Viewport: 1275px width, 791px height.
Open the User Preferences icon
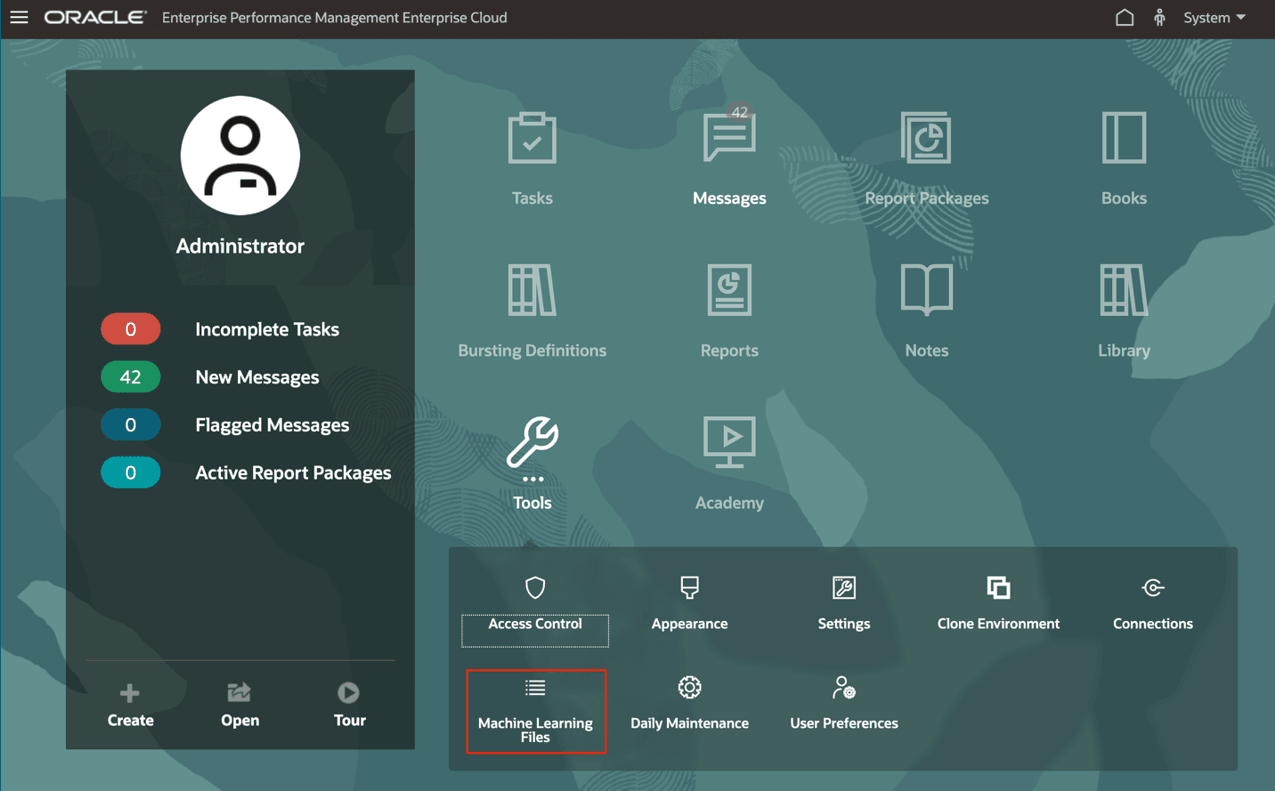[x=844, y=687]
